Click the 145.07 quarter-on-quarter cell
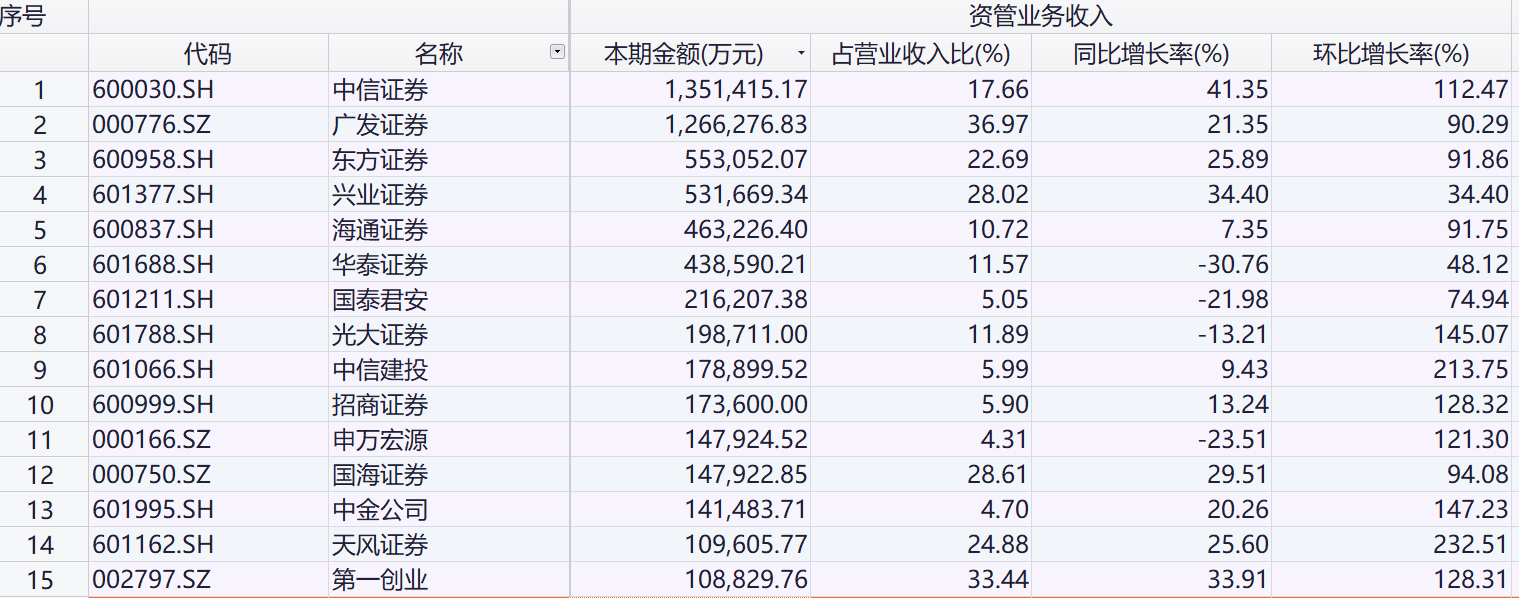 pos(1391,335)
